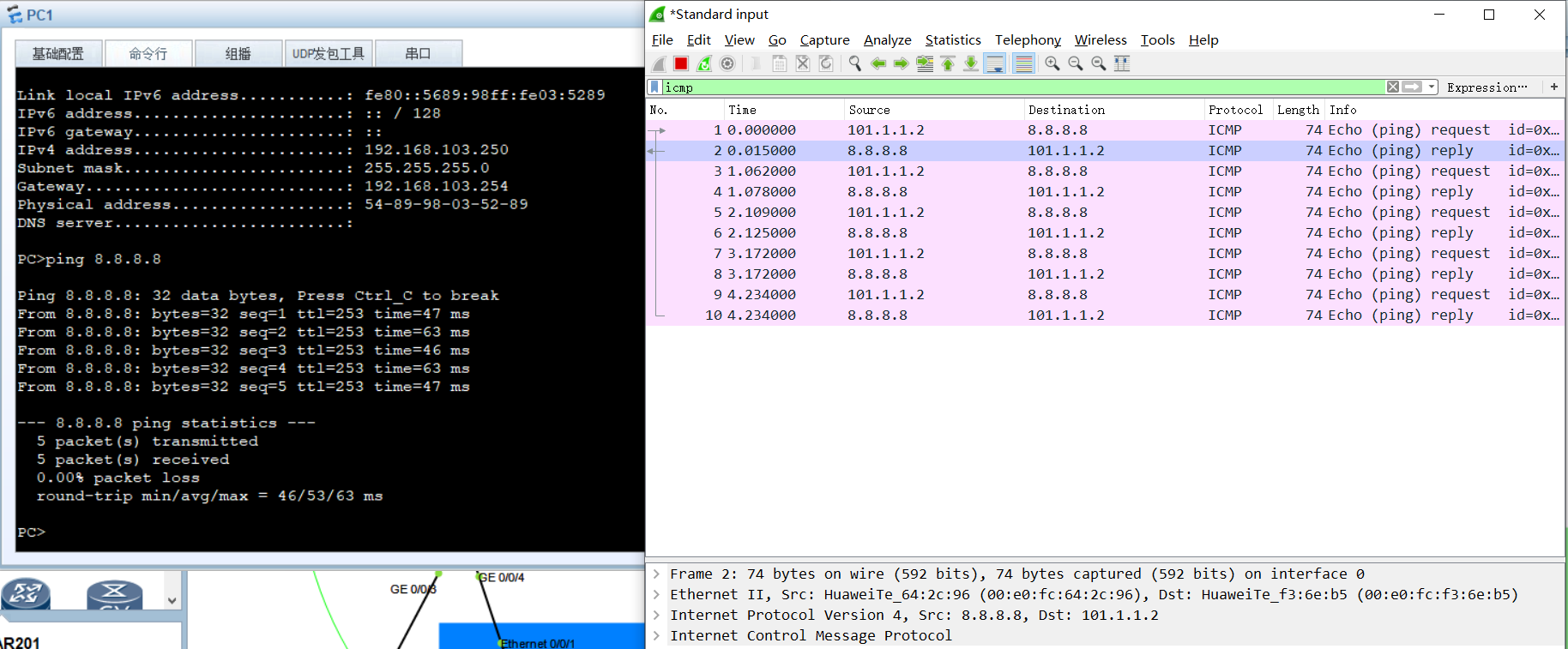Switch to 命令行 tab in PC1
This screenshot has height=649, width=1568.
point(148,53)
